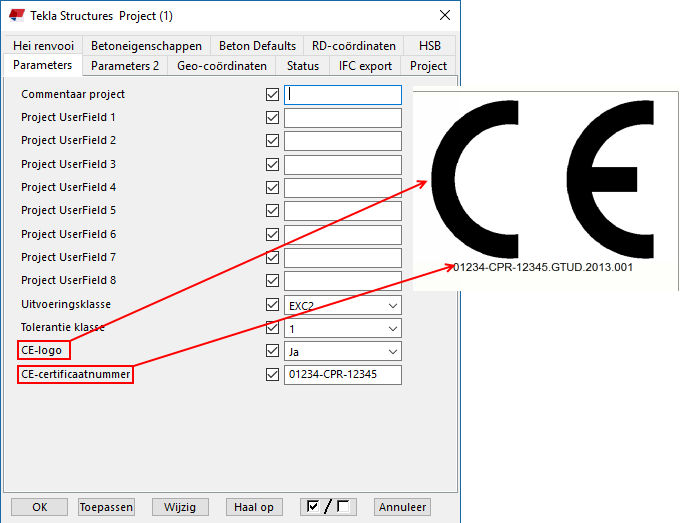
Task: Click the Project UserField 7 input field
Action: [x=343, y=258]
